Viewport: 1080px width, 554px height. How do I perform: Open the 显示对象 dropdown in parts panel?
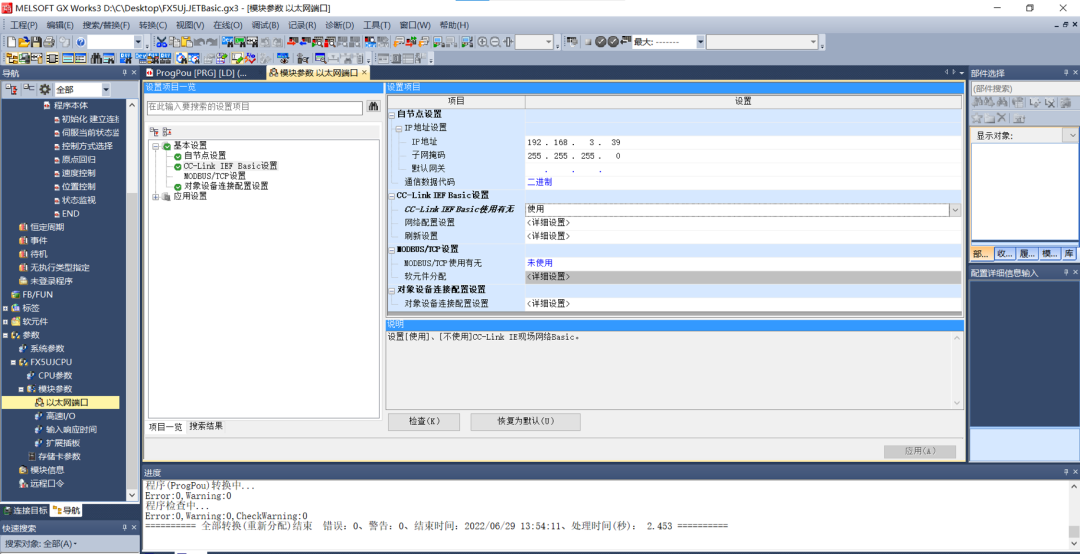click(1072, 136)
